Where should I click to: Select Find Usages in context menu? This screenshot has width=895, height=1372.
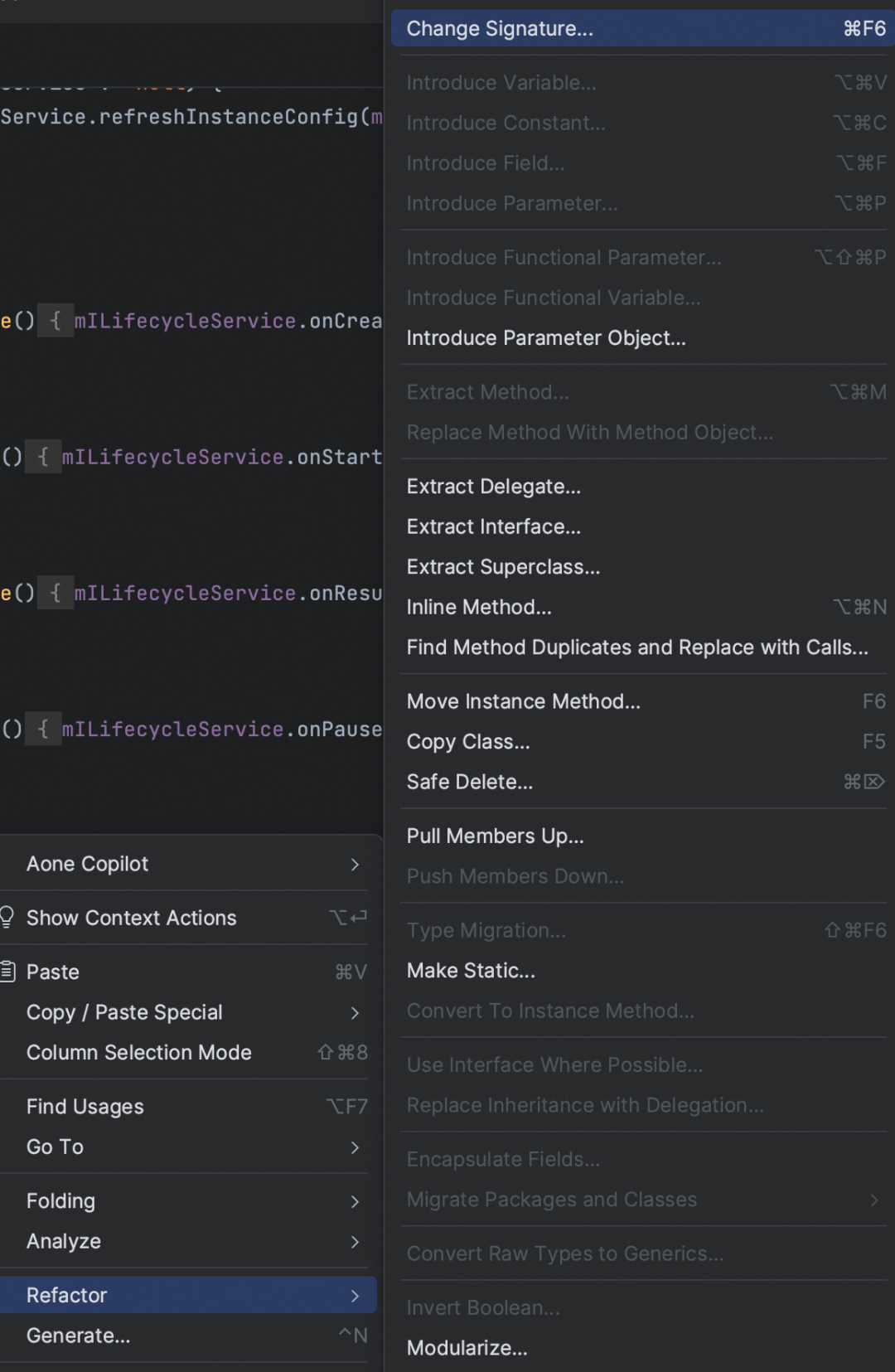tap(188, 1107)
